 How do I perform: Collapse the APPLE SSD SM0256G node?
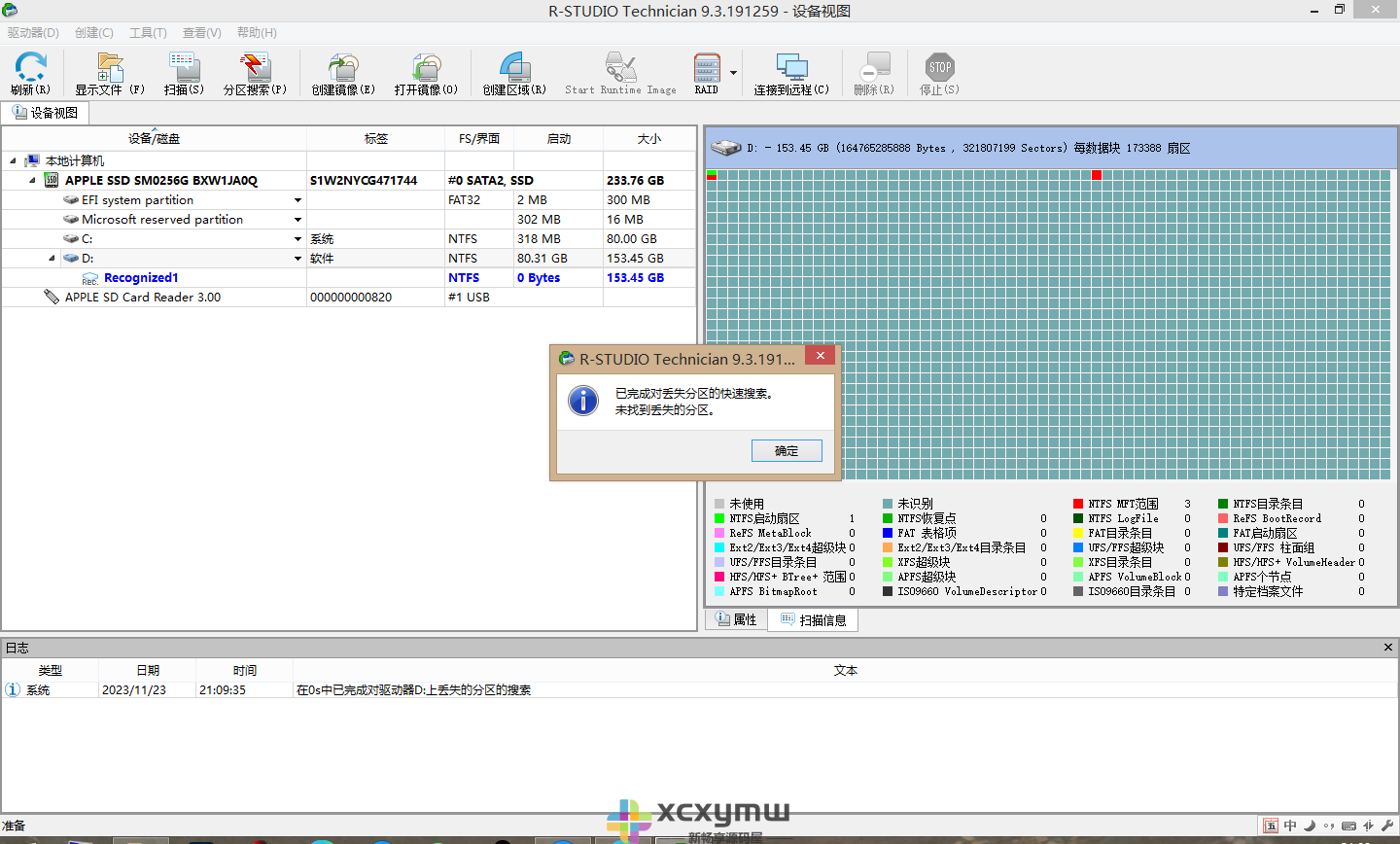pos(32,181)
